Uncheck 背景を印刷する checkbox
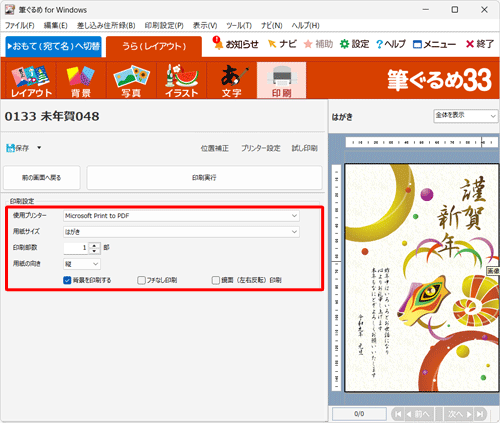Screen dimensions: 500x423 tap(67, 280)
